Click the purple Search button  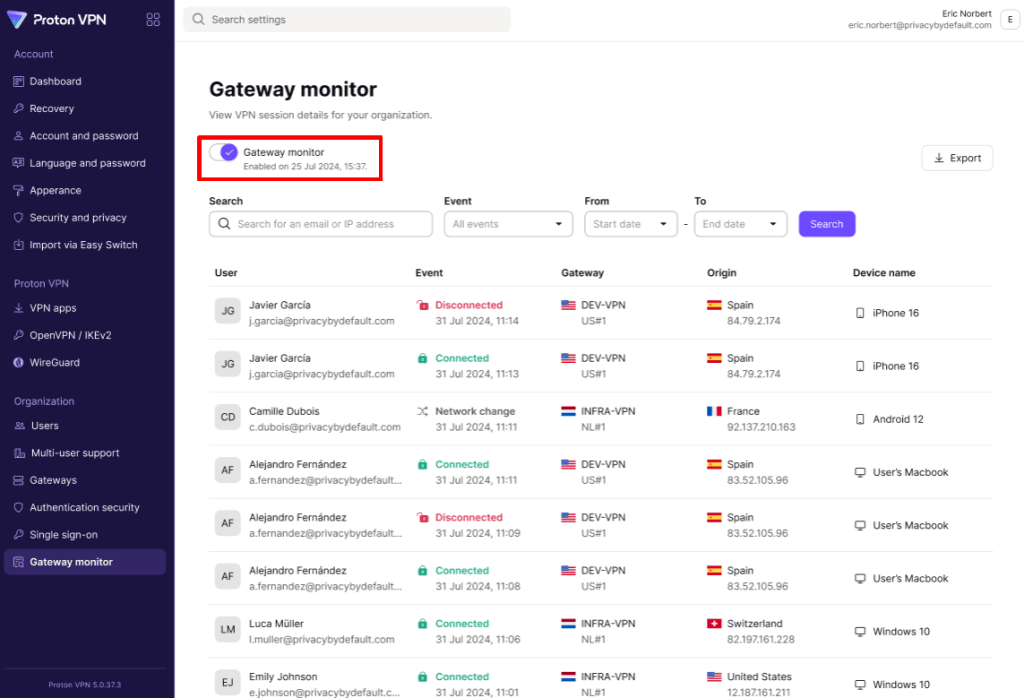(x=827, y=224)
